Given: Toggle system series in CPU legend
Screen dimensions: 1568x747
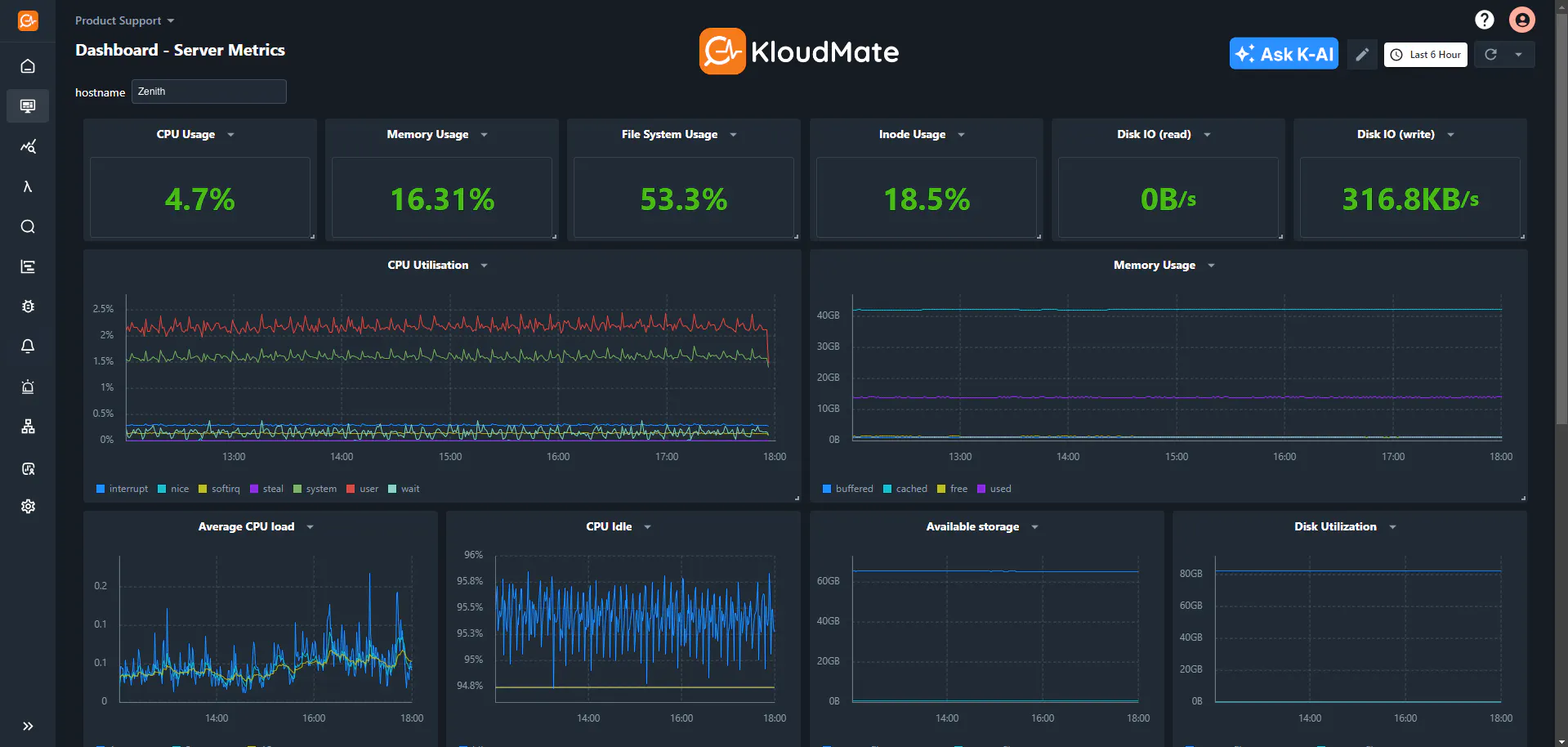Looking at the screenshot, I should click(x=315, y=489).
